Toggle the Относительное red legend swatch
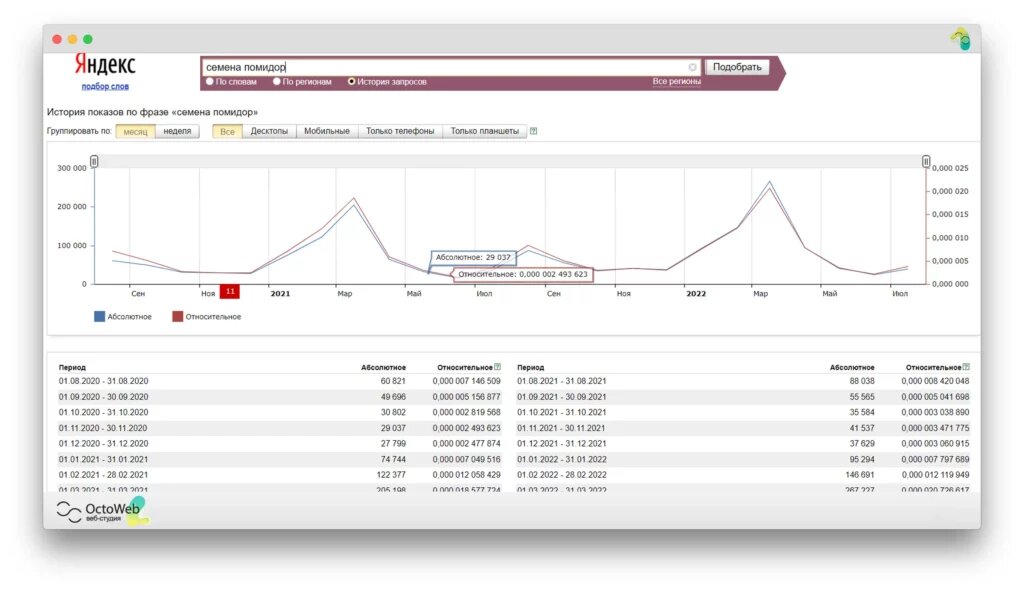This screenshot has width=1024, height=591. click(x=177, y=317)
